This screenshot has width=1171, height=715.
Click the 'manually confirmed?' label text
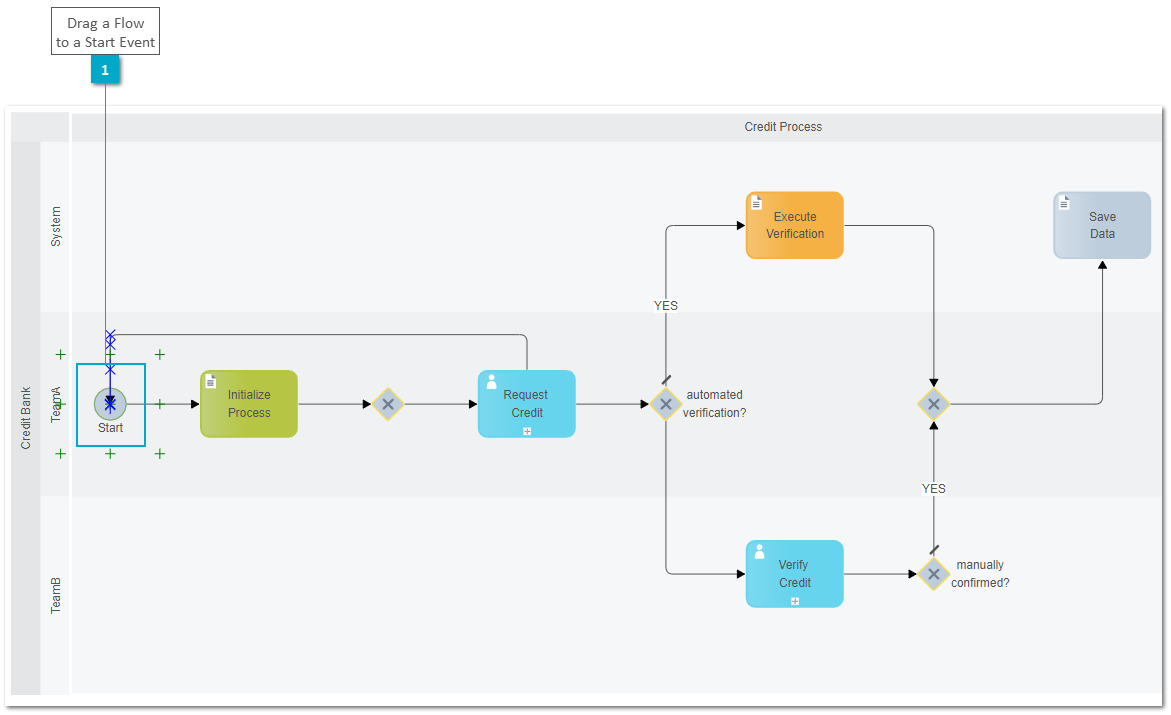(x=980, y=574)
